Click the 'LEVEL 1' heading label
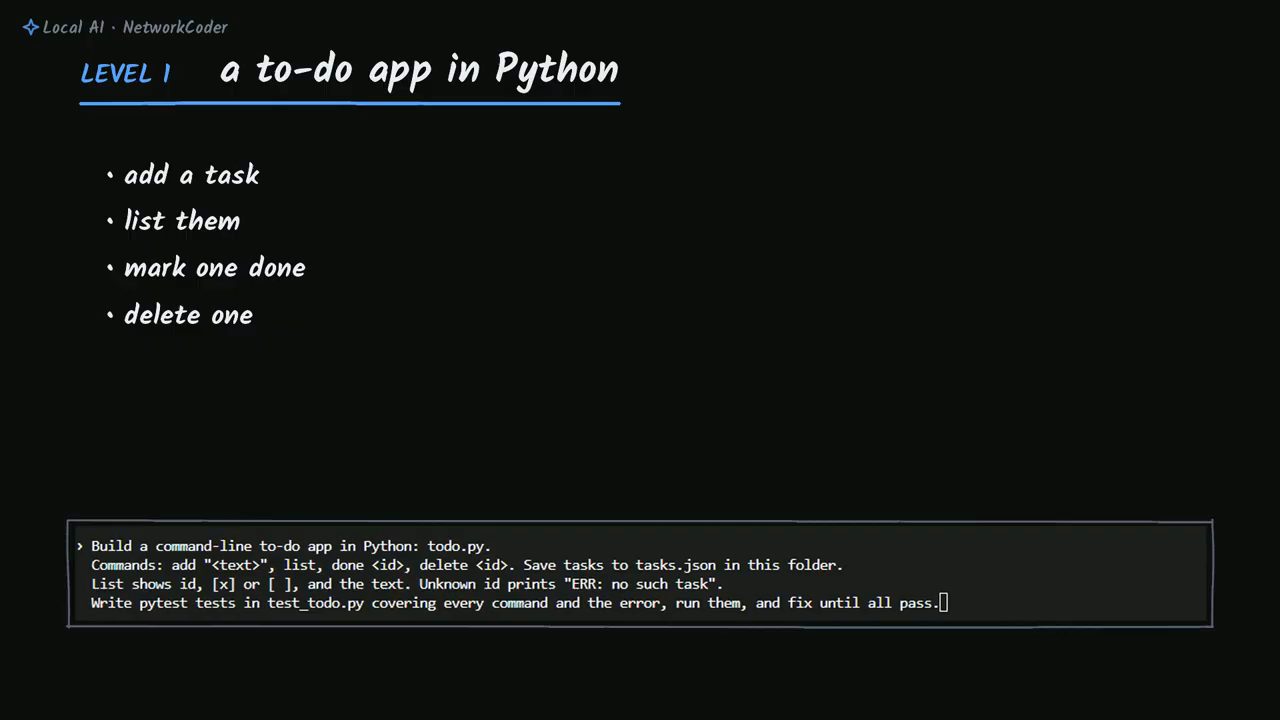Viewport: 1280px width, 720px height. click(x=126, y=74)
